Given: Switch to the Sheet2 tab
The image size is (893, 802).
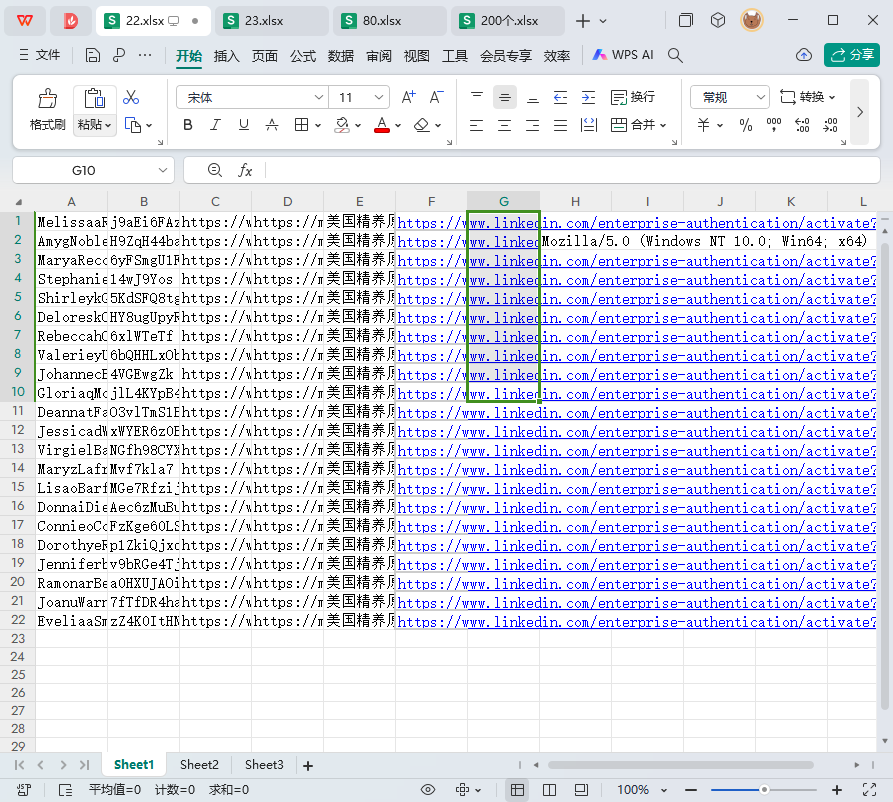Looking at the screenshot, I should [199, 765].
